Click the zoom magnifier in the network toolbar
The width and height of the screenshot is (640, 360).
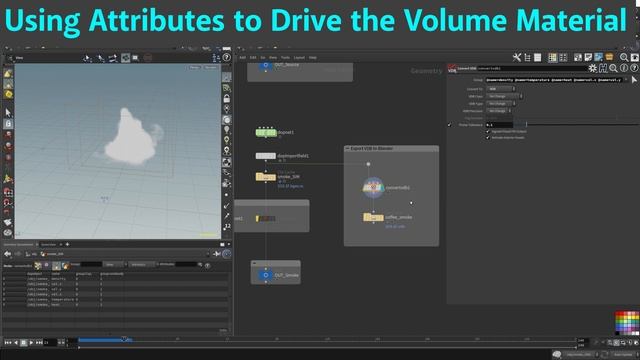pyautogui.click(x=624, y=58)
